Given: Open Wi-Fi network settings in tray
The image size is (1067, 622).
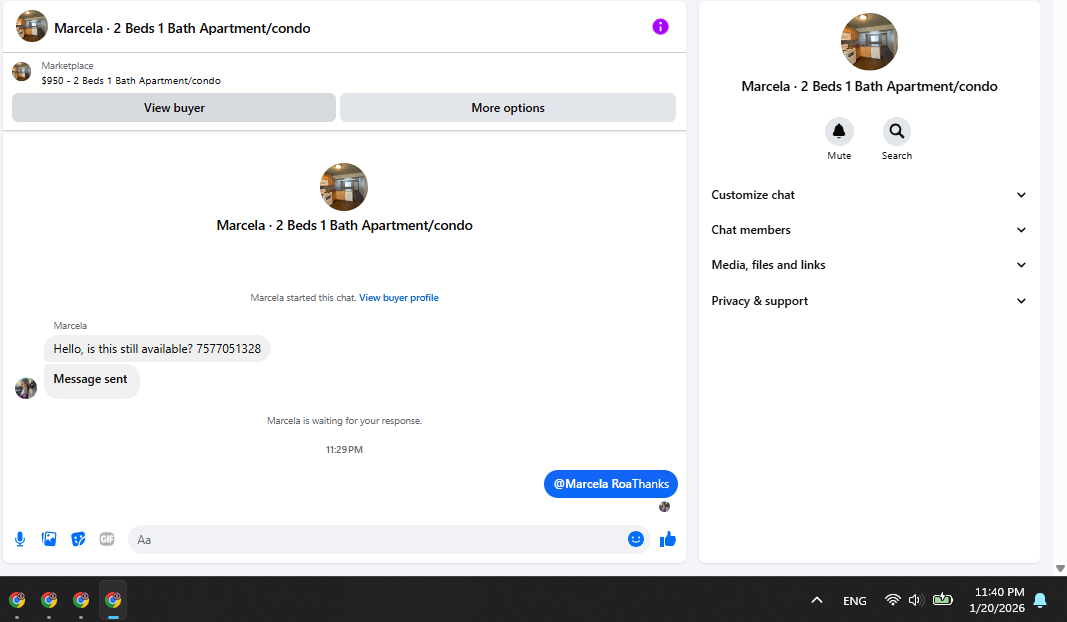Looking at the screenshot, I should [x=892, y=600].
